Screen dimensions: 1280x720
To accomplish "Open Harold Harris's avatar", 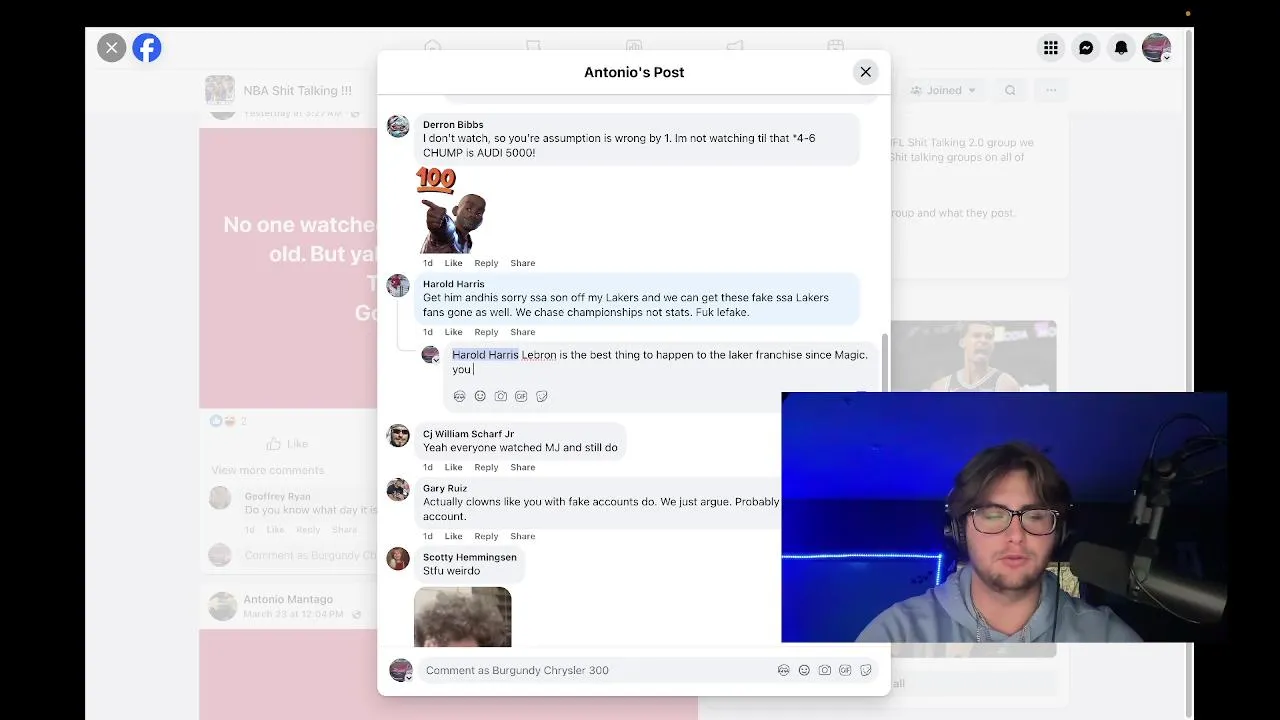I will point(398,285).
